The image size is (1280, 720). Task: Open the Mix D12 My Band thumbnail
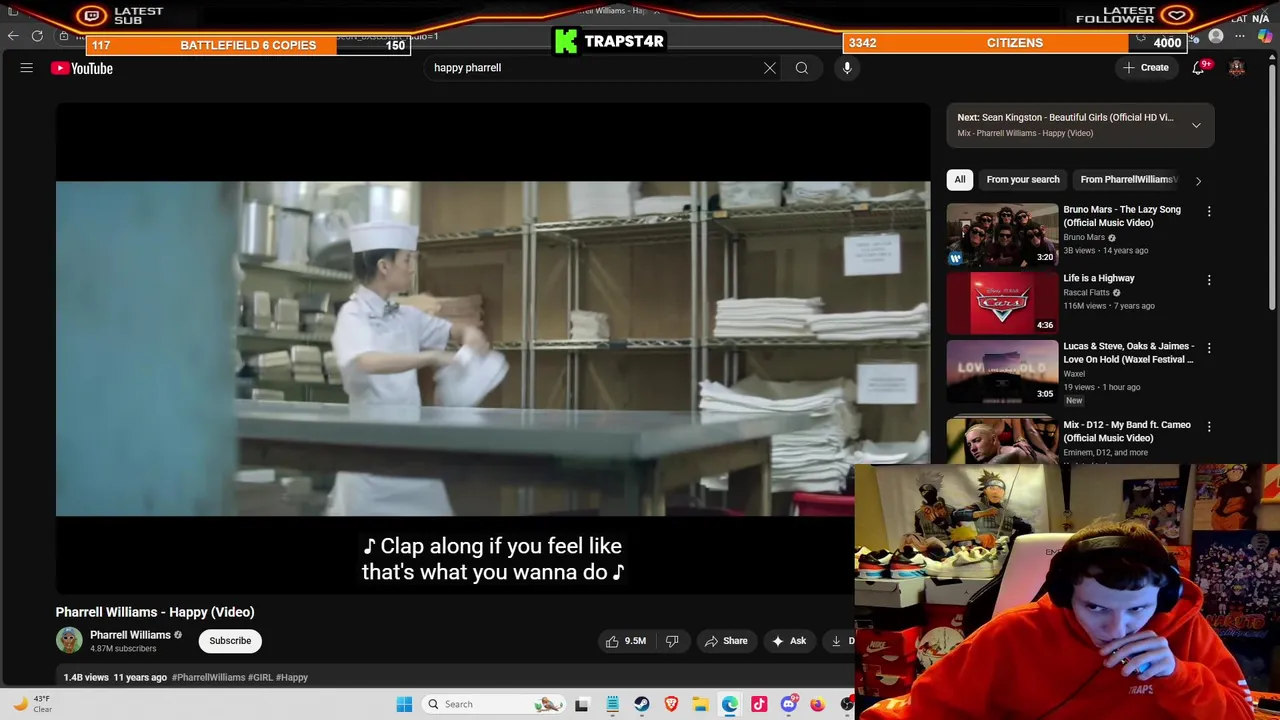point(1002,441)
